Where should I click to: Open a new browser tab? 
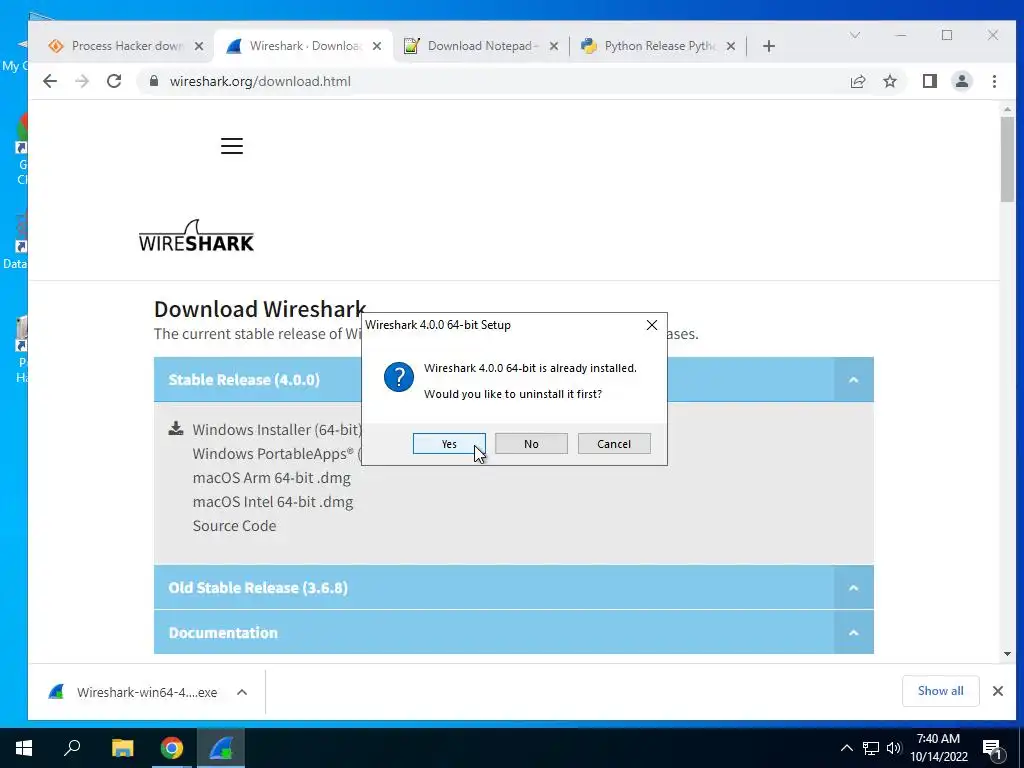[x=769, y=46]
